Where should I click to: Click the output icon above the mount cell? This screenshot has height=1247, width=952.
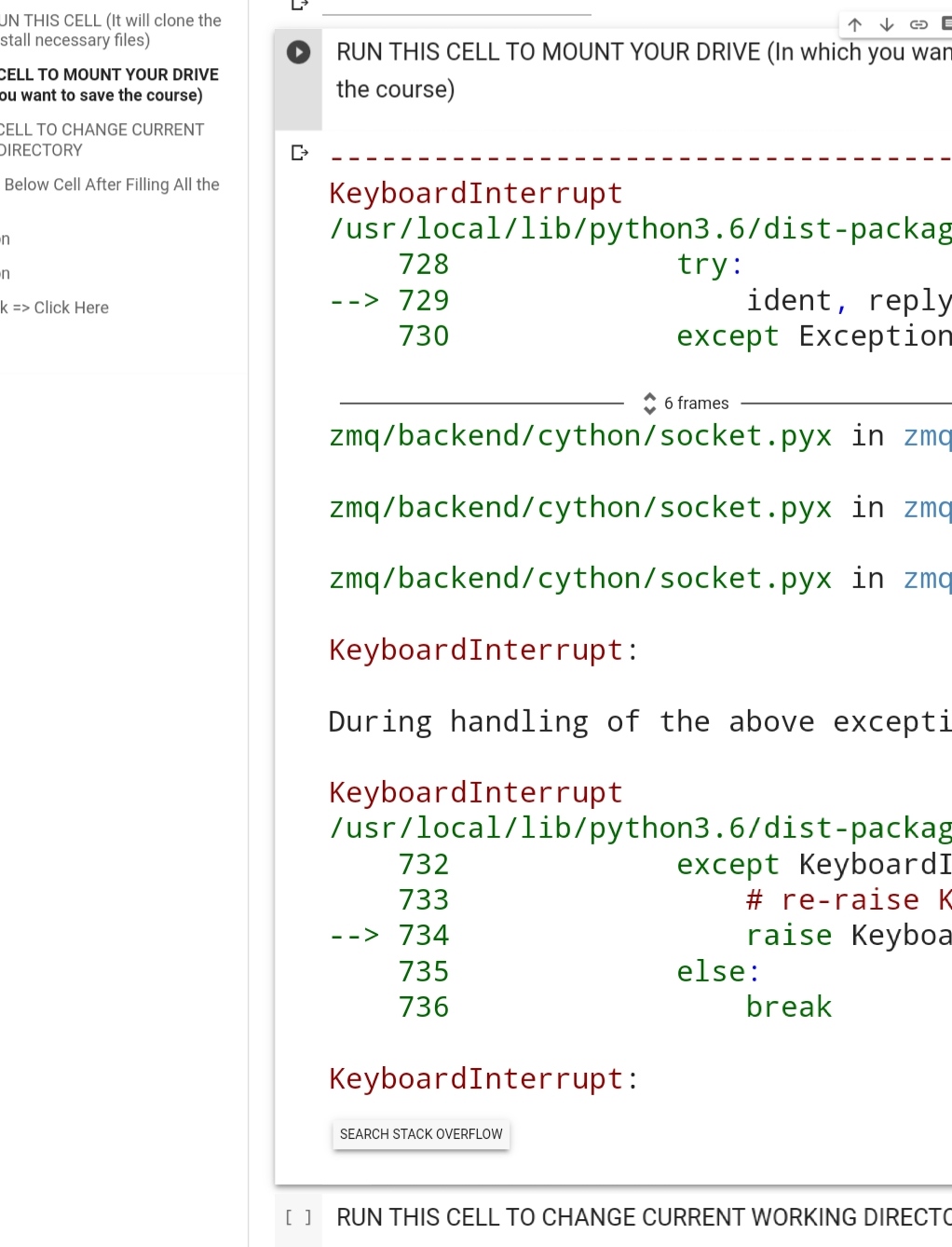(x=299, y=5)
